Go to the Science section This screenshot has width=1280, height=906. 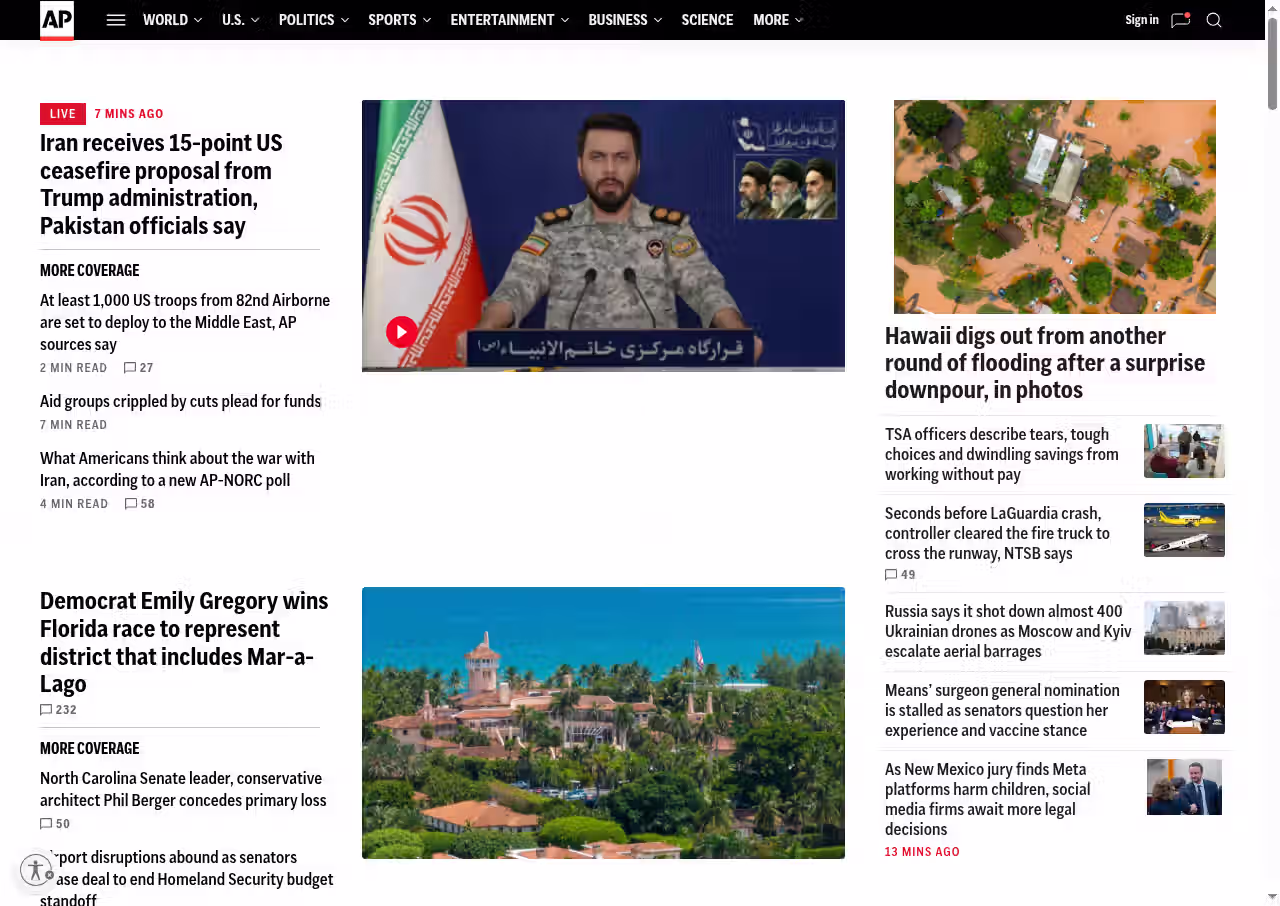(x=707, y=20)
